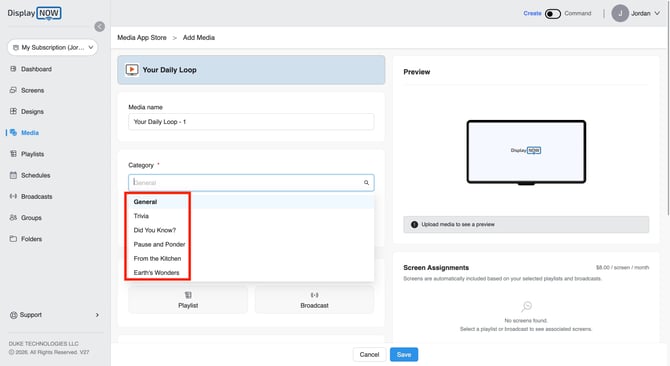Click the Playlist assignment button
This screenshot has width=670, height=366.
click(x=188, y=300)
